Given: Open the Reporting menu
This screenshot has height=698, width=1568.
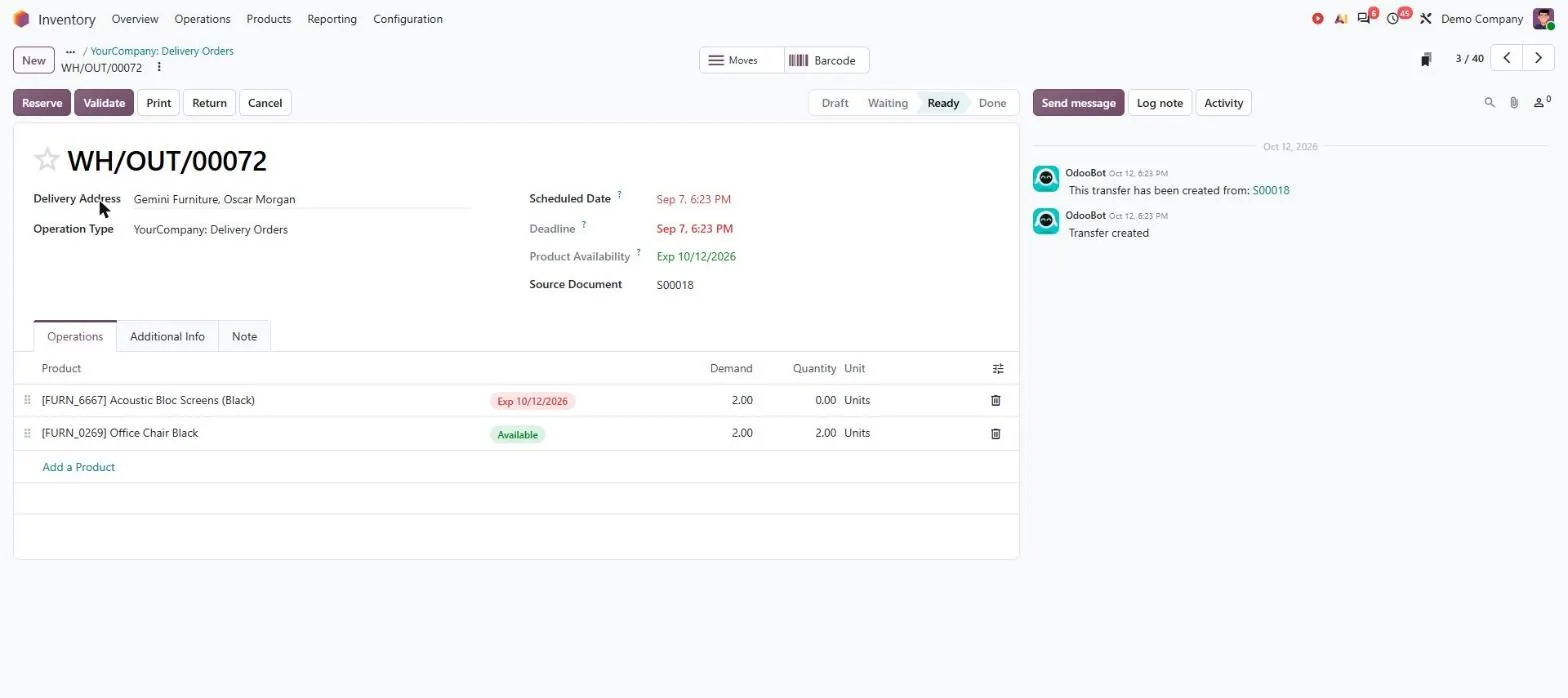Looking at the screenshot, I should pos(332,19).
